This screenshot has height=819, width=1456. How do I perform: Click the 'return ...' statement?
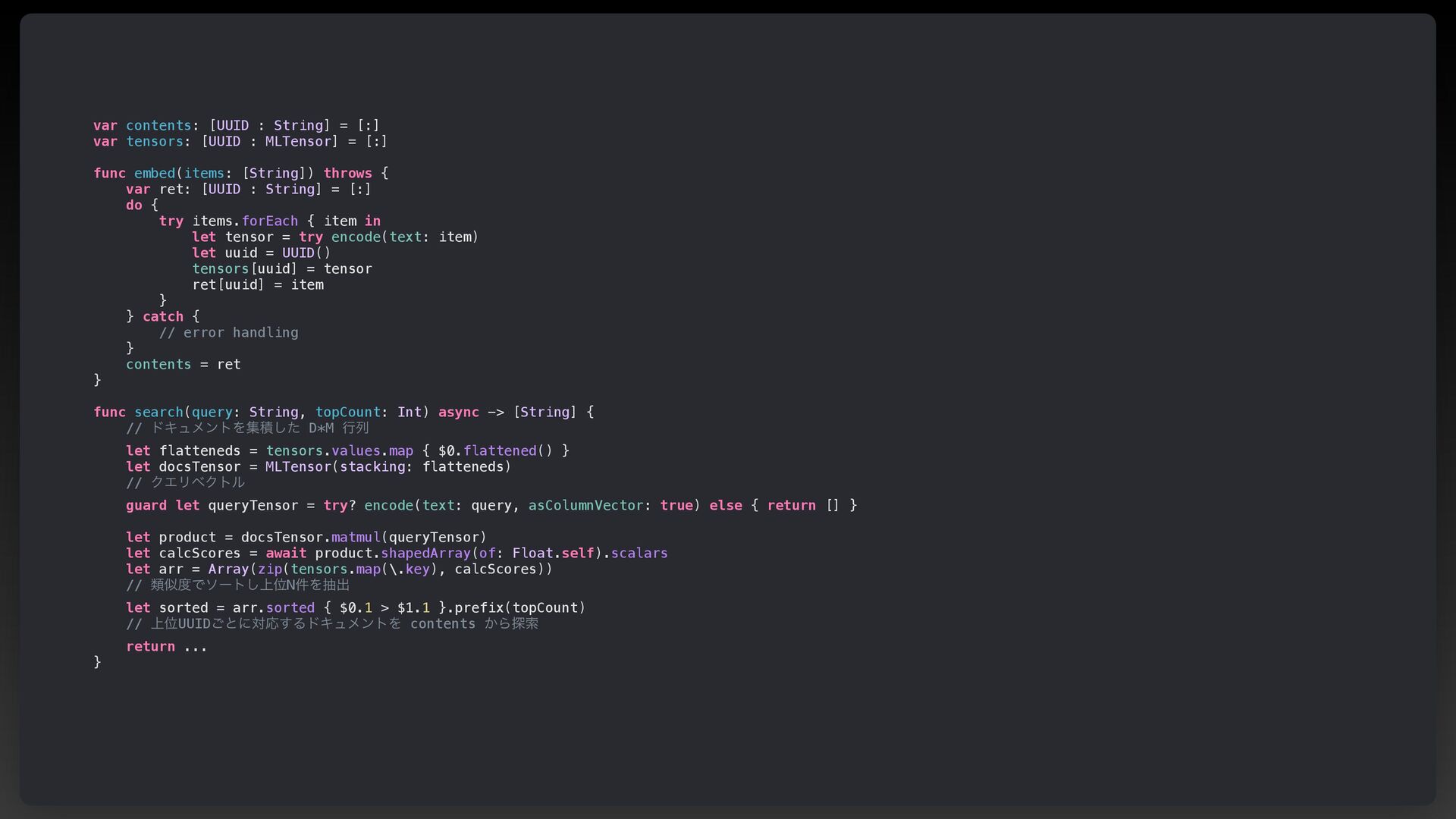166,647
